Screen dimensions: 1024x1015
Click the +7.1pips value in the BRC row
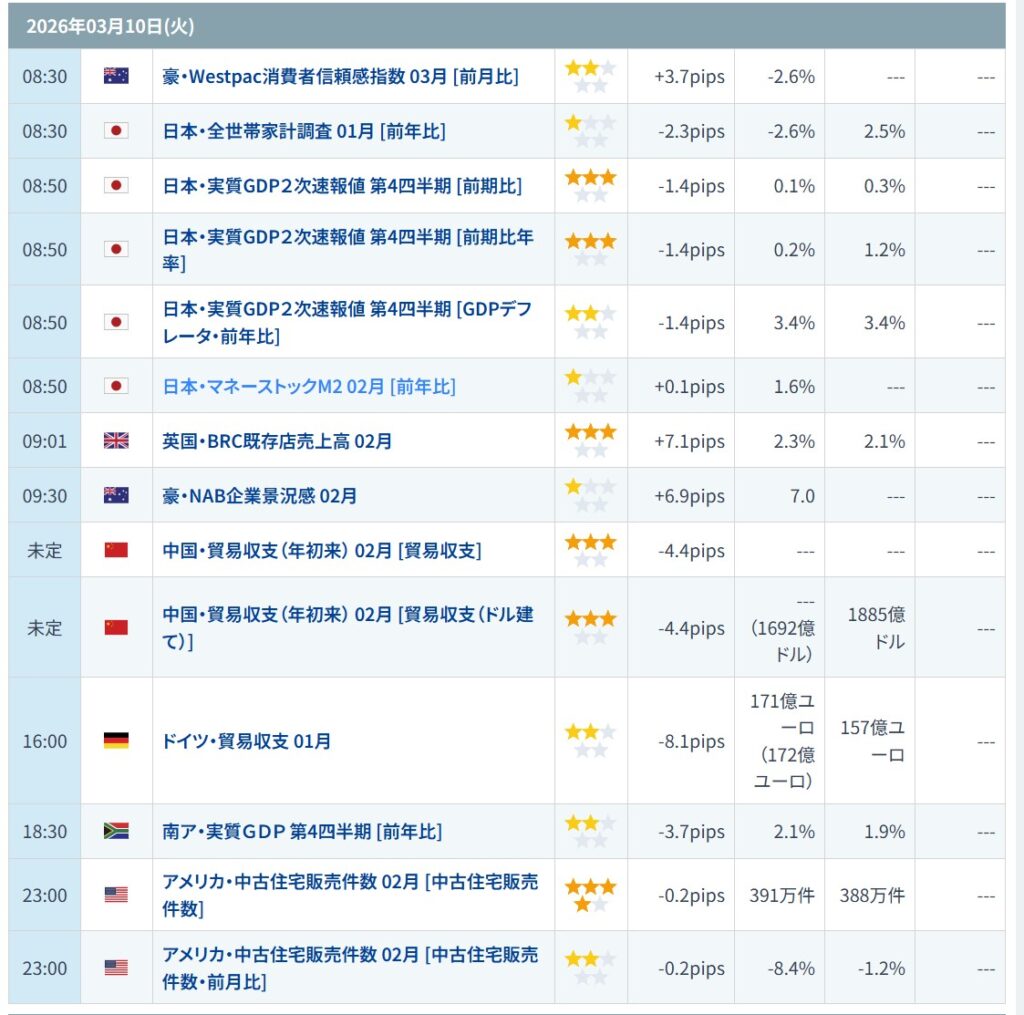pos(690,441)
